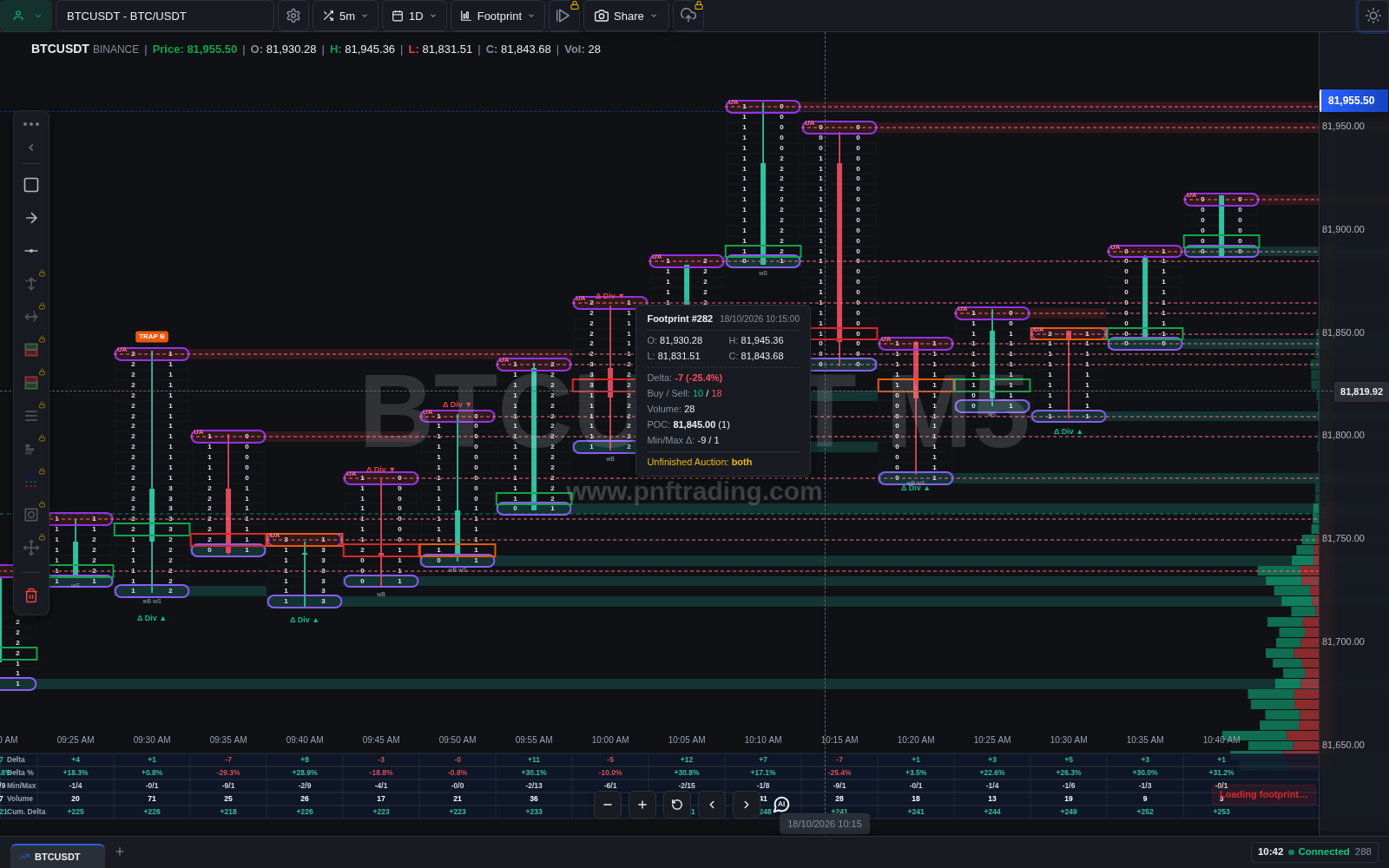Pan the chart right with the right chevron button
1389x868 pixels.
[x=747, y=805]
